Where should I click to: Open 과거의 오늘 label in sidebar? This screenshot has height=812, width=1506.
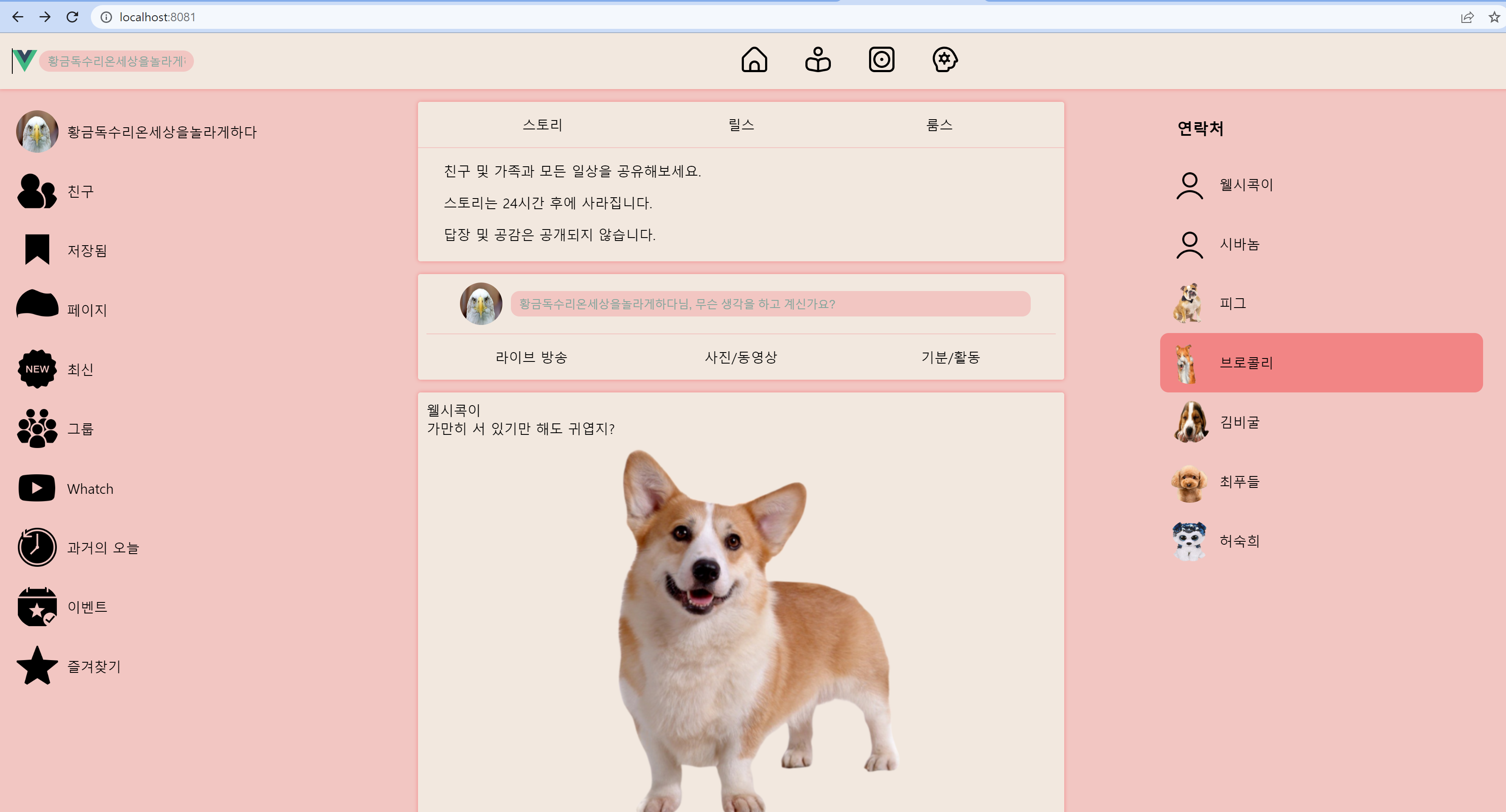pyautogui.click(x=103, y=548)
